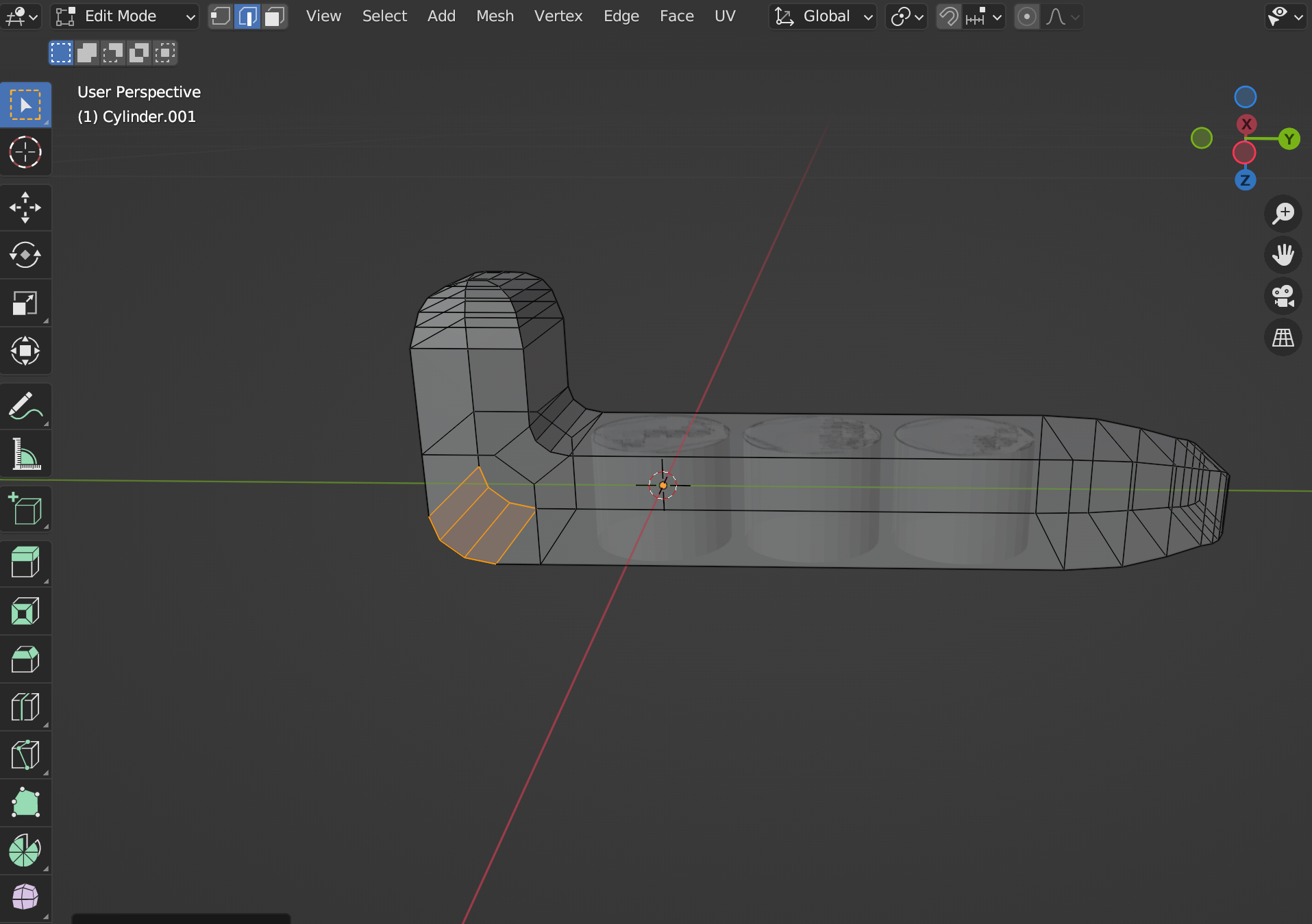Open the snapping settings dropdown
The height and width of the screenshot is (924, 1312).
coord(995,16)
